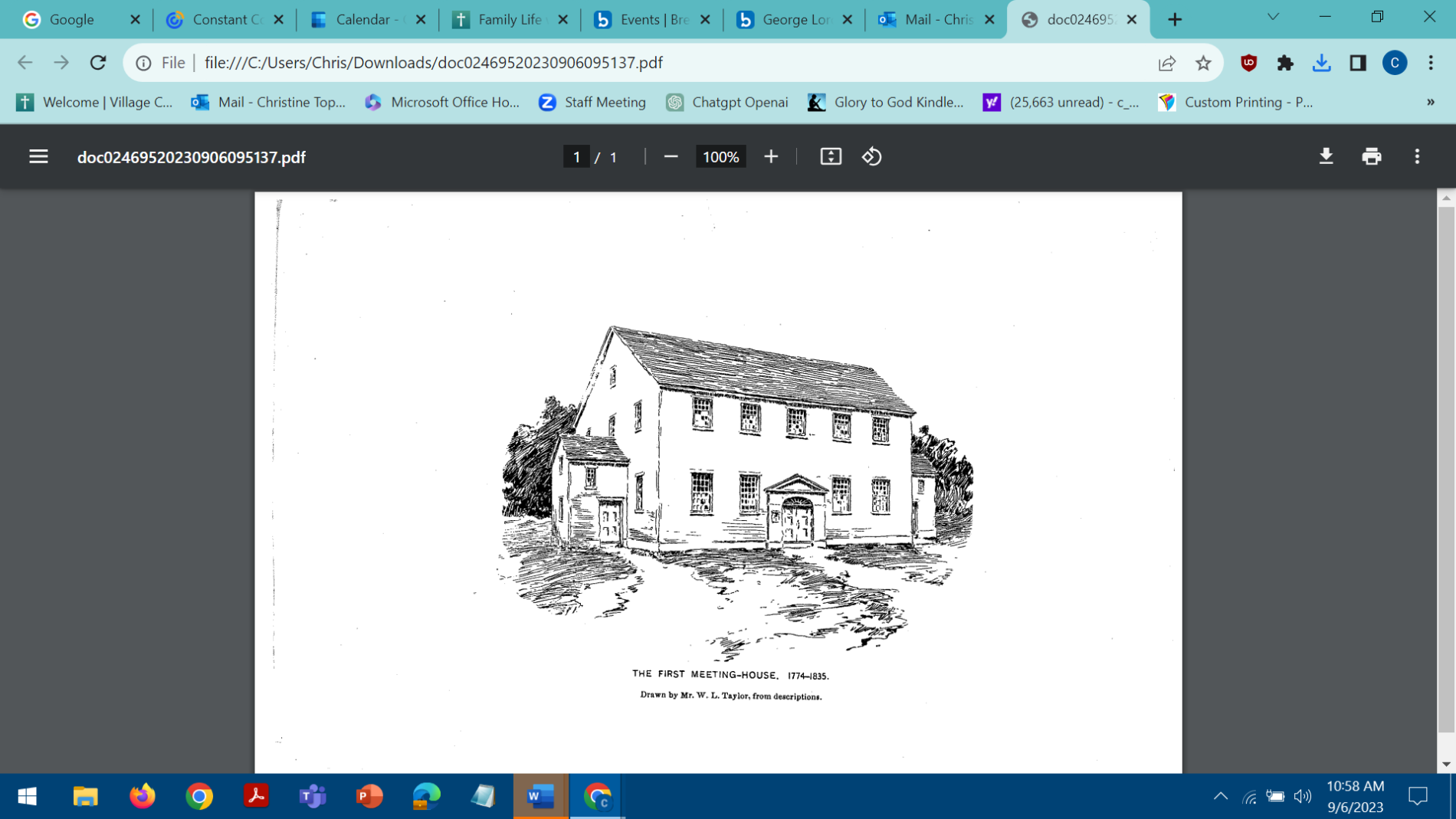This screenshot has height=819, width=1456.
Task: Zoom out with the minus icon
Action: [671, 157]
